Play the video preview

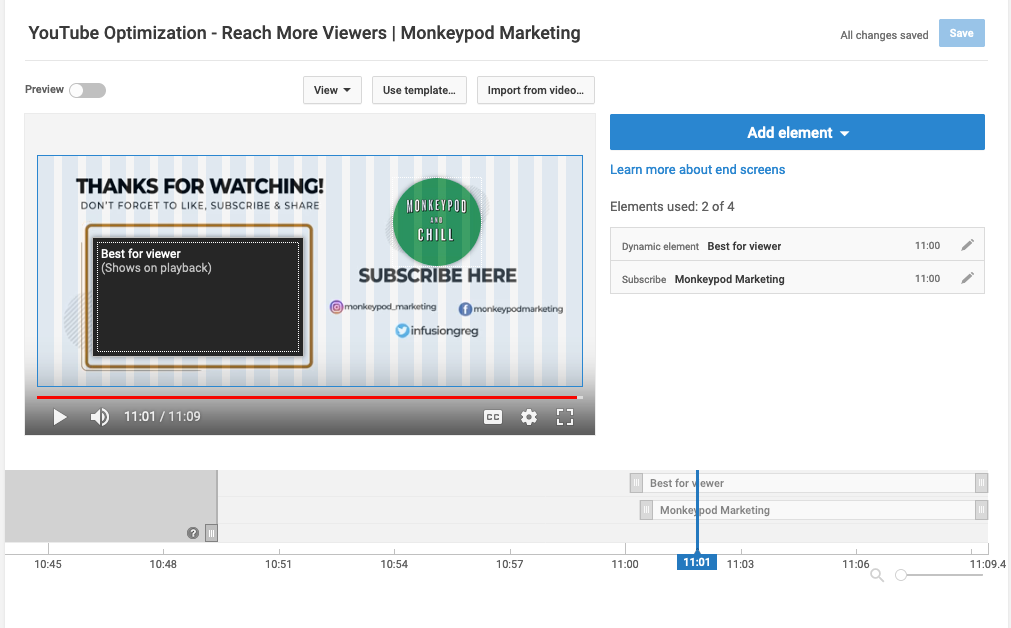click(59, 417)
